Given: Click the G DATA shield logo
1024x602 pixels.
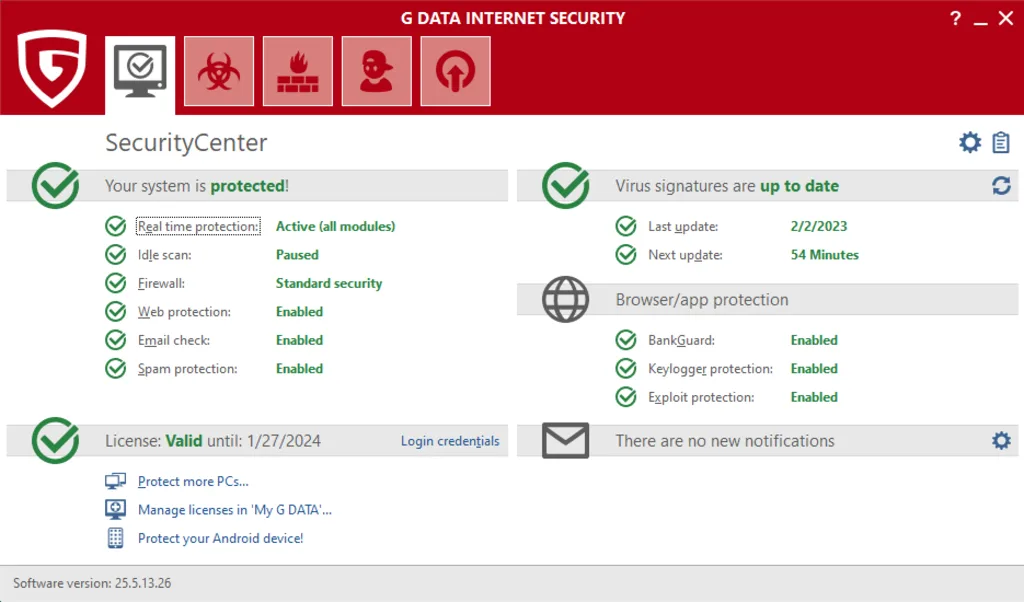Looking at the screenshot, I should pyautogui.click(x=50, y=70).
